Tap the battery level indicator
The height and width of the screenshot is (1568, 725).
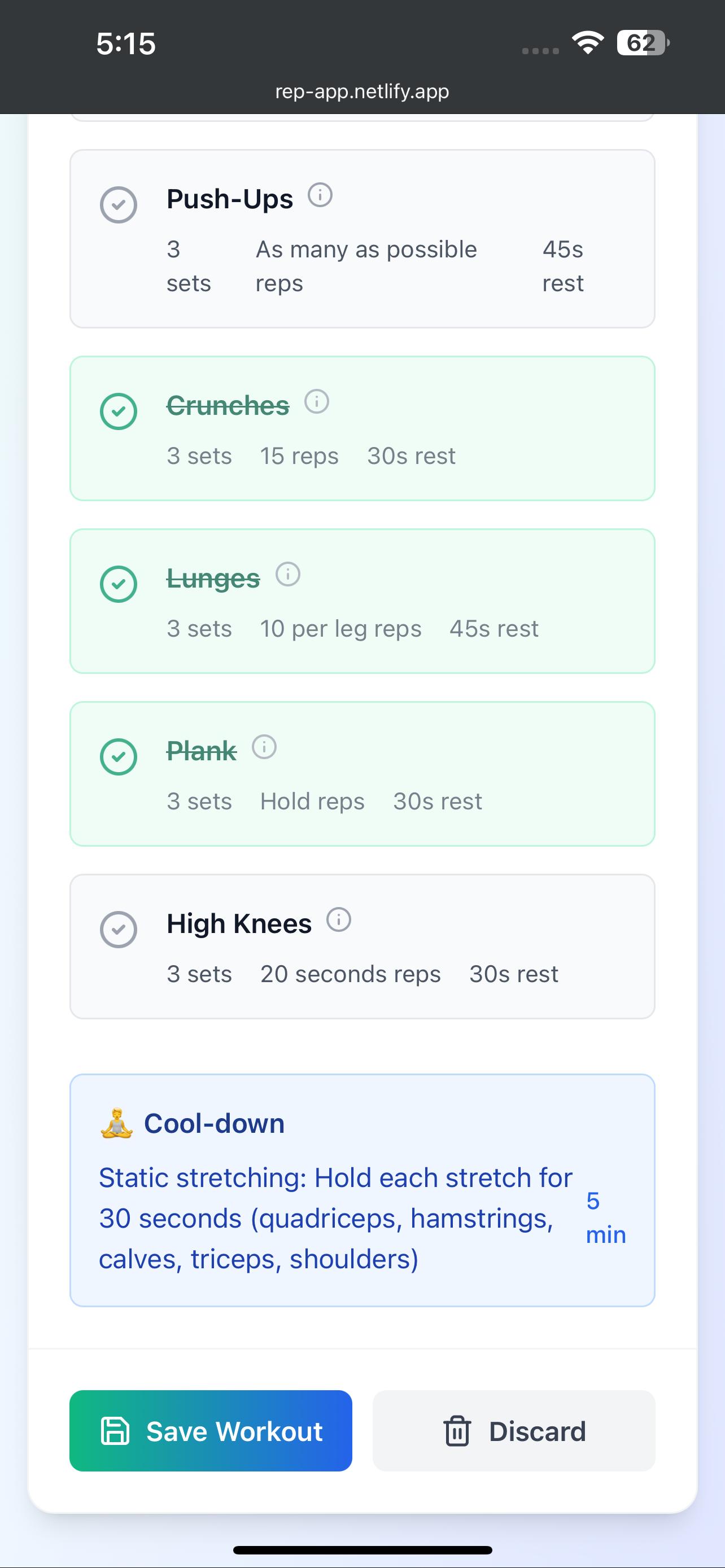tap(642, 42)
